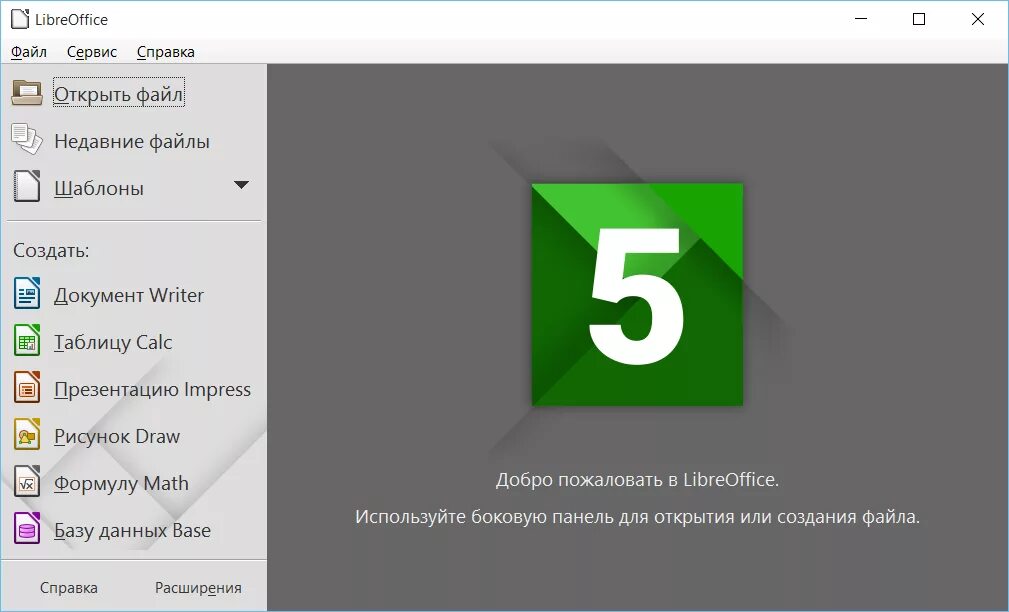Click the Открыть файл button
1009x612 pixels.
119,94
